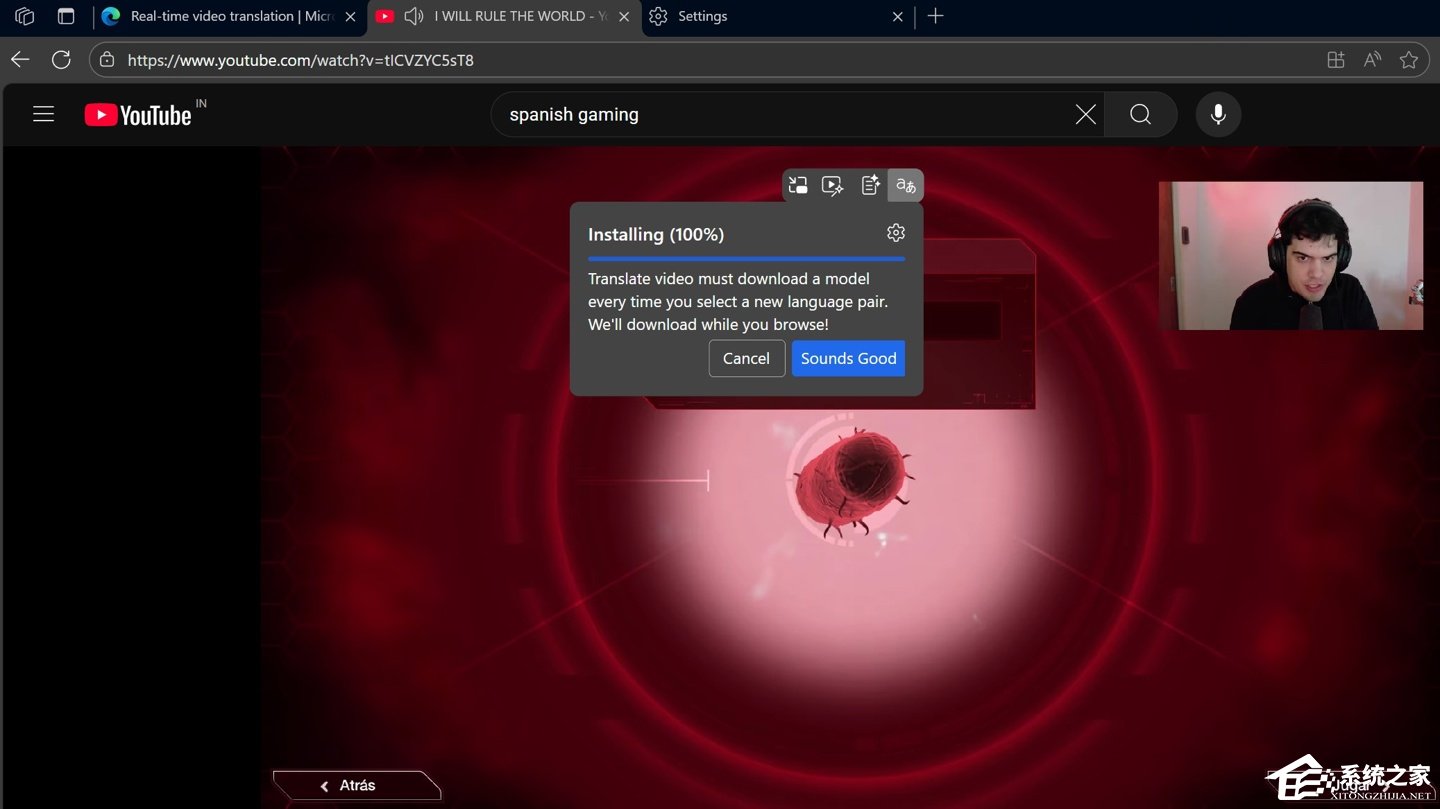Activate Read aloud from the address bar

1372,60
